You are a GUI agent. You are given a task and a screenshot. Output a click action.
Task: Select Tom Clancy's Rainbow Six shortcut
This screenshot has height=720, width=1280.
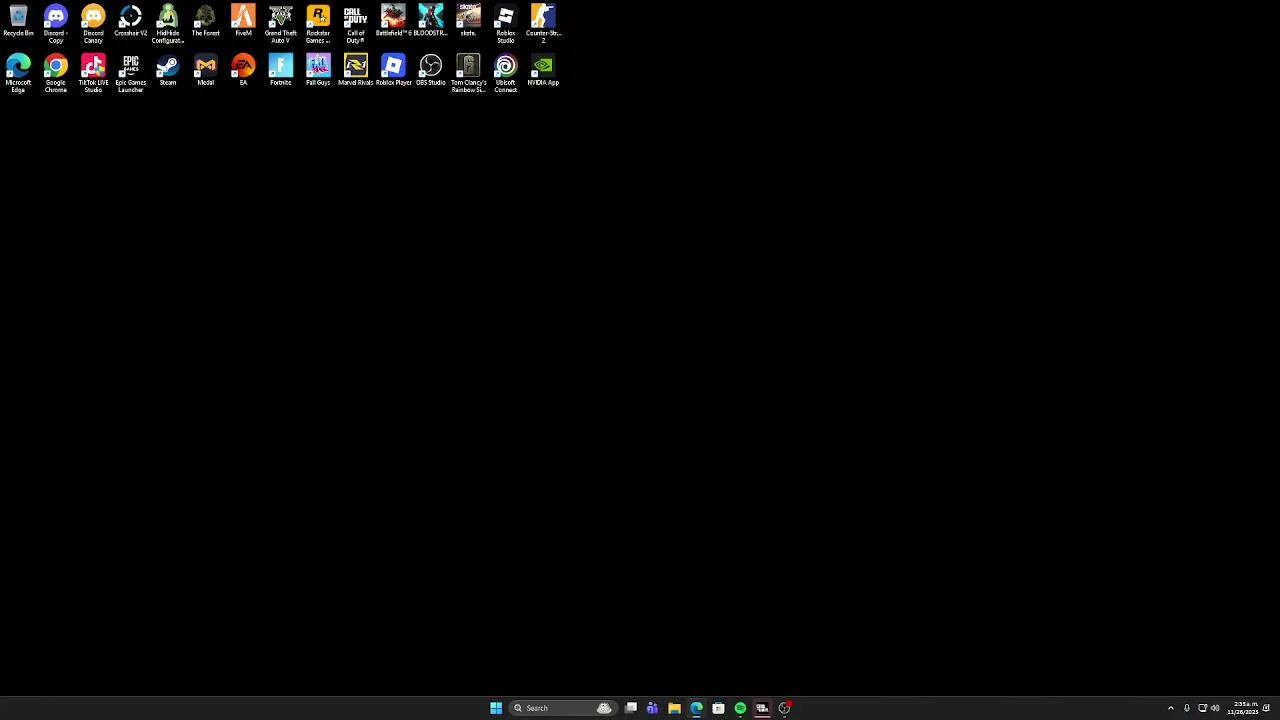468,74
